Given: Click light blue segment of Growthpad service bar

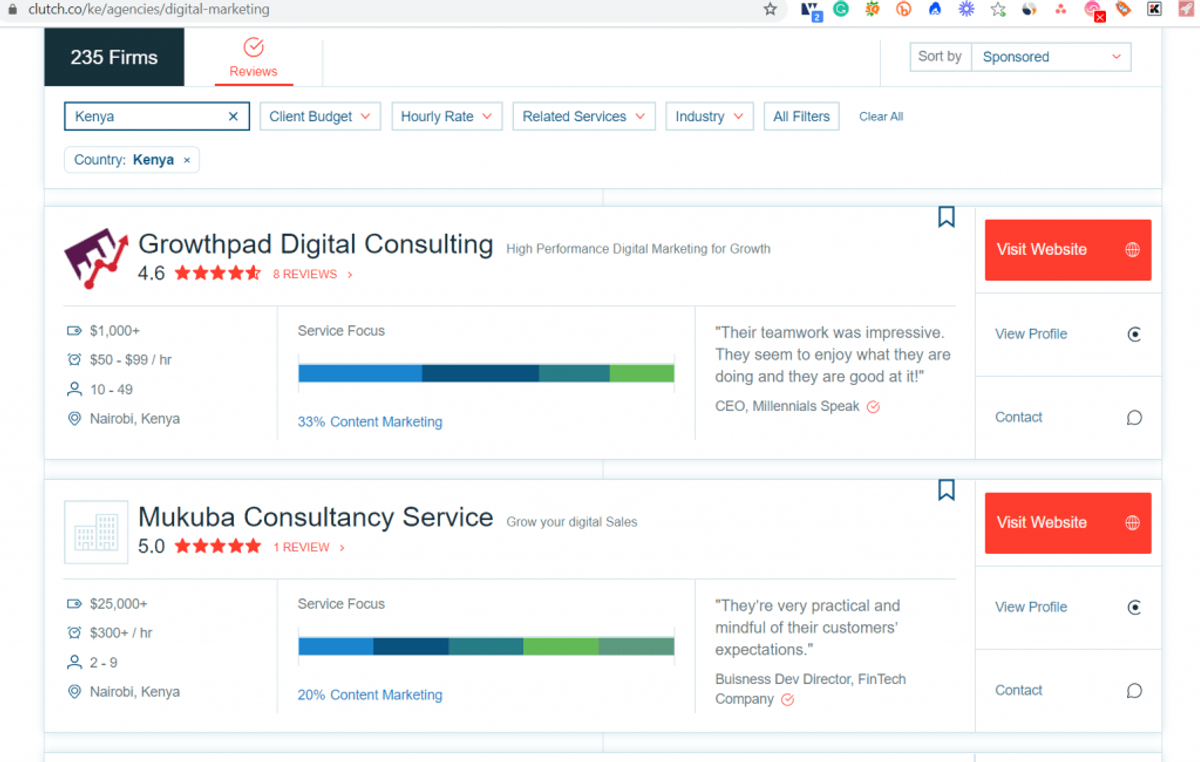Looking at the screenshot, I should (x=360, y=373).
